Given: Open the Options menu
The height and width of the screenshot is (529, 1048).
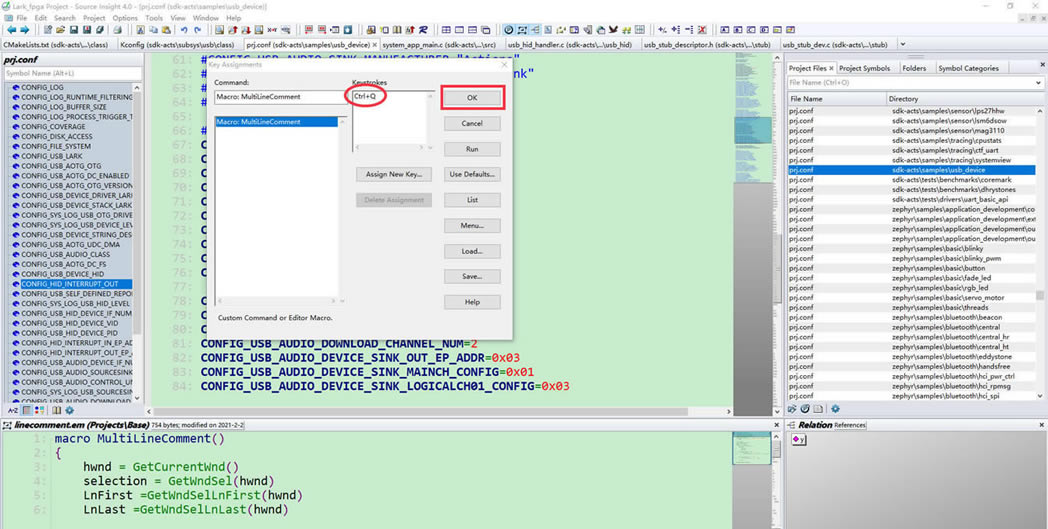Looking at the screenshot, I should click(x=125, y=18).
